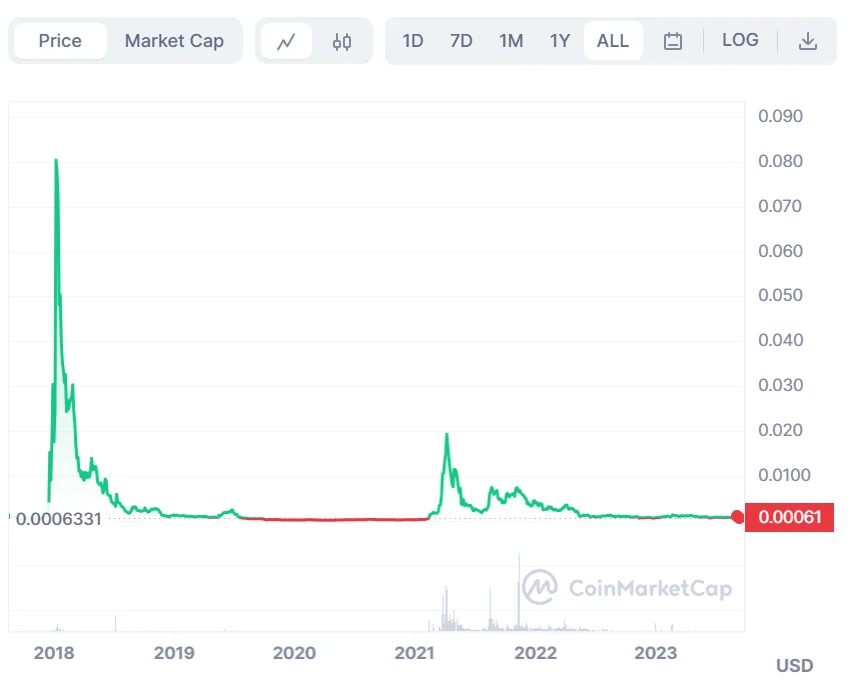Click the 2021 price spike on the chart
850x693 pixels.
click(447, 434)
